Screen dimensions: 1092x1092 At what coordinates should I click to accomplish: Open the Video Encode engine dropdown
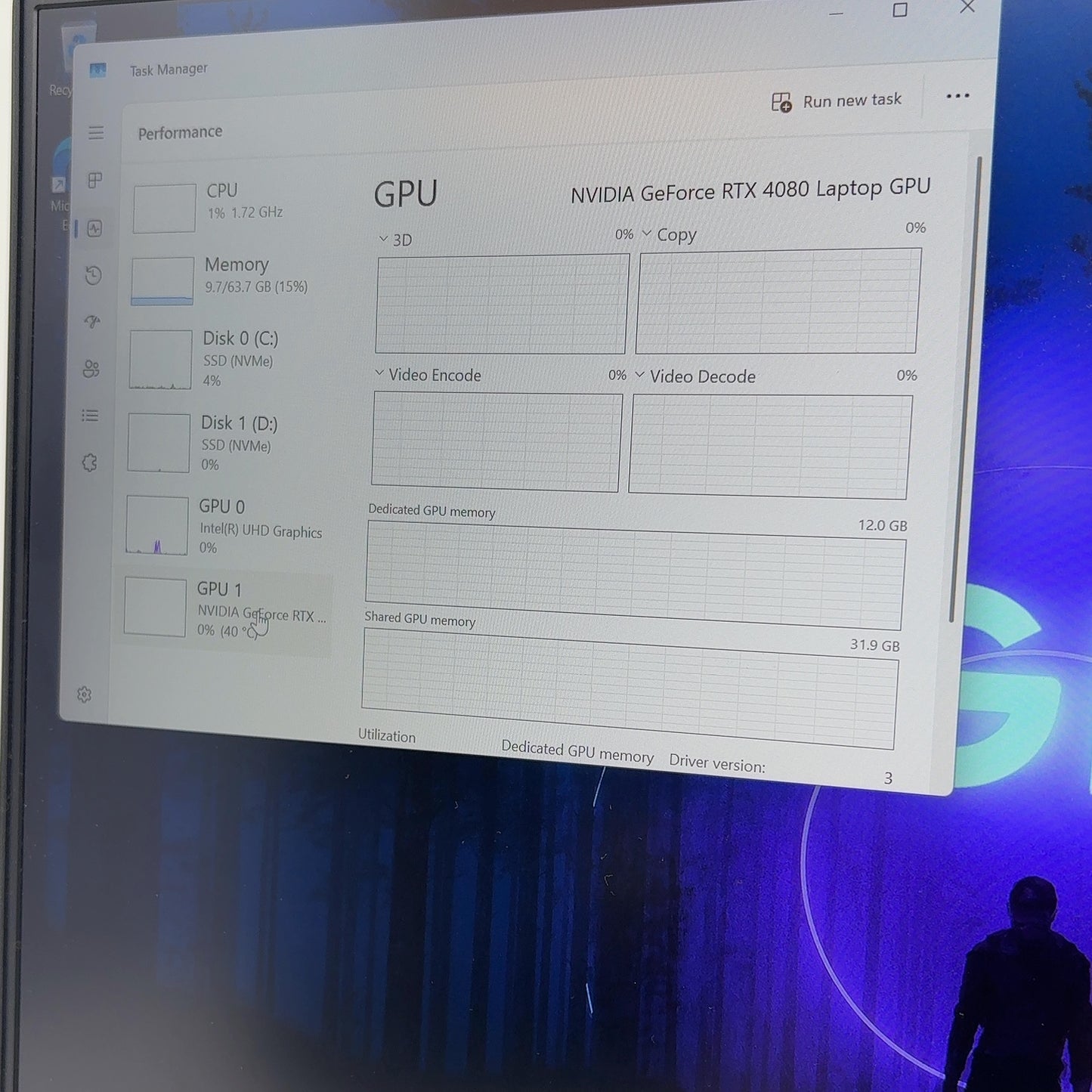(x=428, y=375)
